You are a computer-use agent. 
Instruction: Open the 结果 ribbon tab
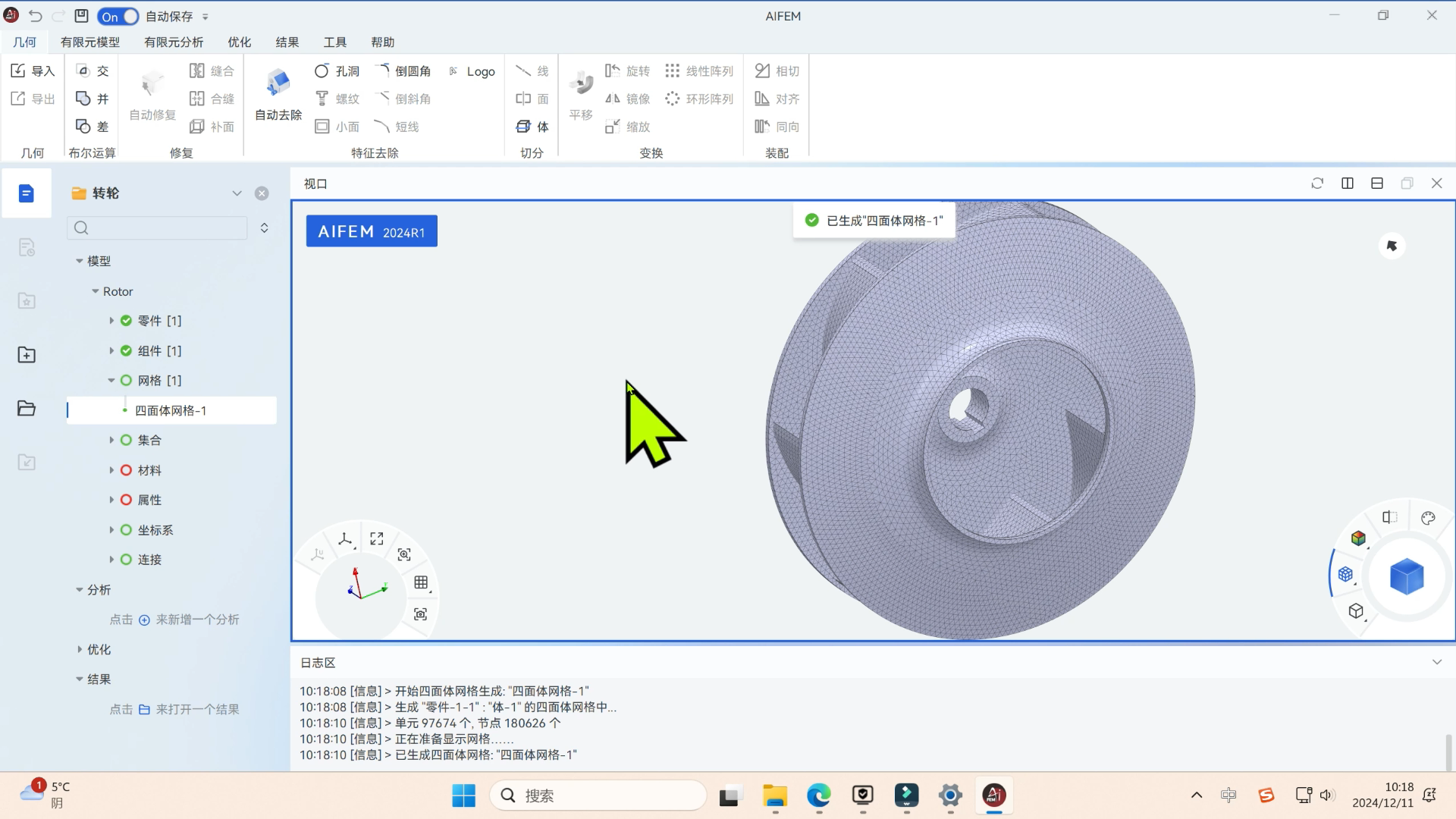pyautogui.click(x=287, y=42)
